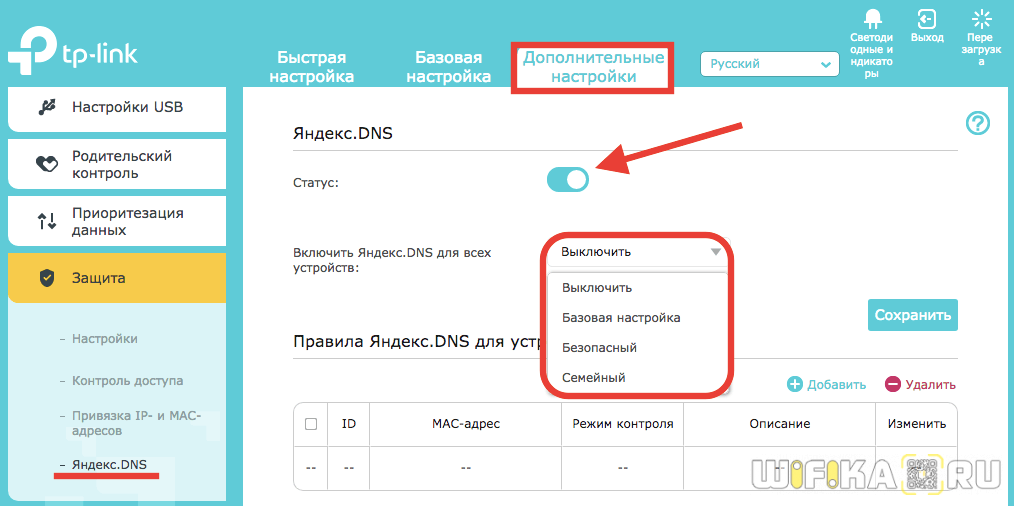Select Семейный option in dropdown list
The height and width of the screenshot is (506, 1014).
[594, 378]
